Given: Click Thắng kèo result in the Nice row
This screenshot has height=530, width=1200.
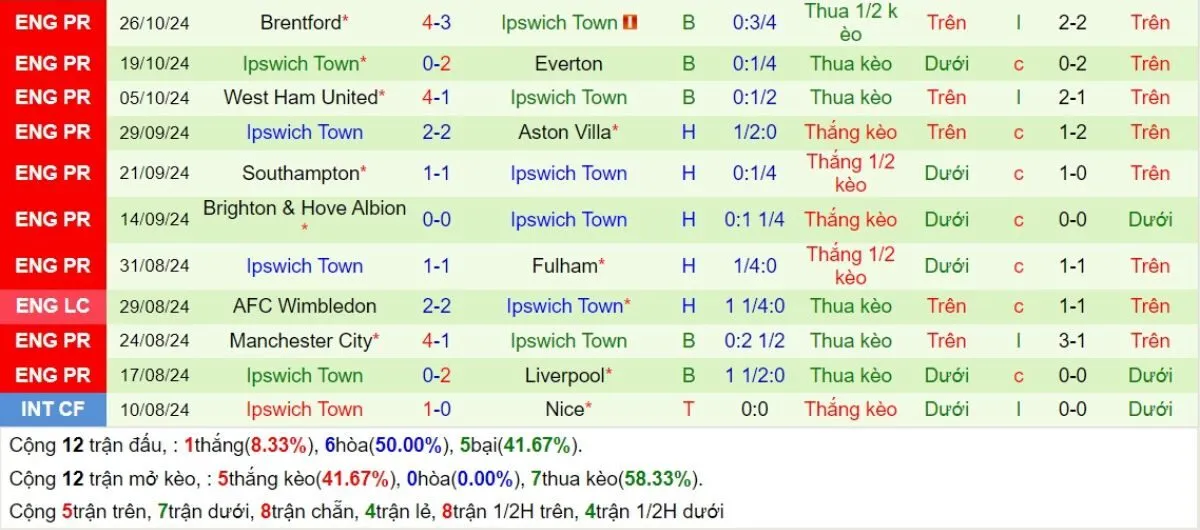Looking at the screenshot, I should click(851, 409).
